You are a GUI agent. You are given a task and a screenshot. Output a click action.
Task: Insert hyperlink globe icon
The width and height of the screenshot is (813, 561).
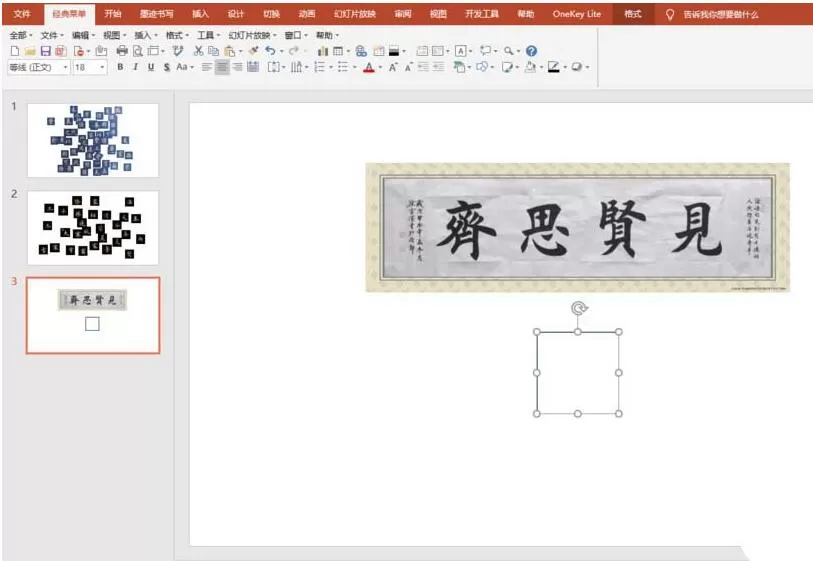point(361,51)
